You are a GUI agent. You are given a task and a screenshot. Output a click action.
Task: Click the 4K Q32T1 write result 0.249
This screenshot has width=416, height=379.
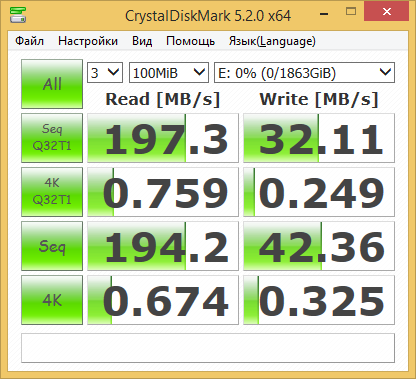tap(319, 192)
